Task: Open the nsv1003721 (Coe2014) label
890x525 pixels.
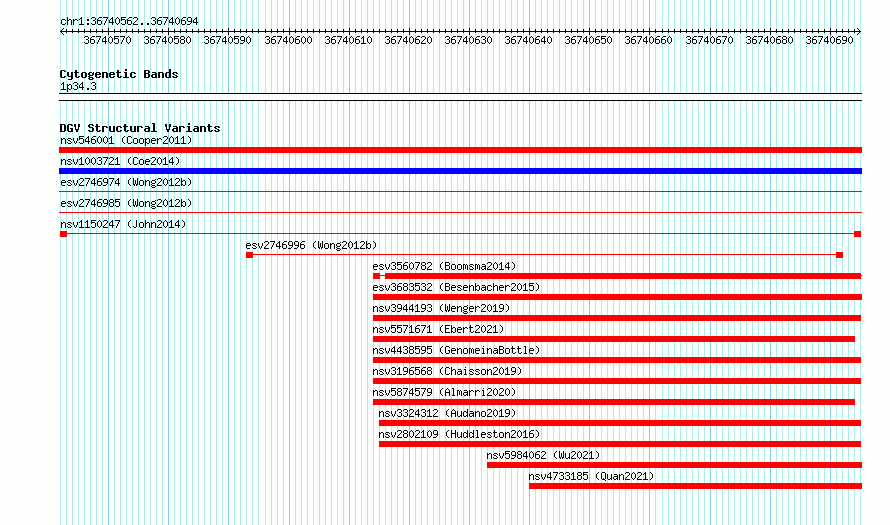Action: pos(120,161)
